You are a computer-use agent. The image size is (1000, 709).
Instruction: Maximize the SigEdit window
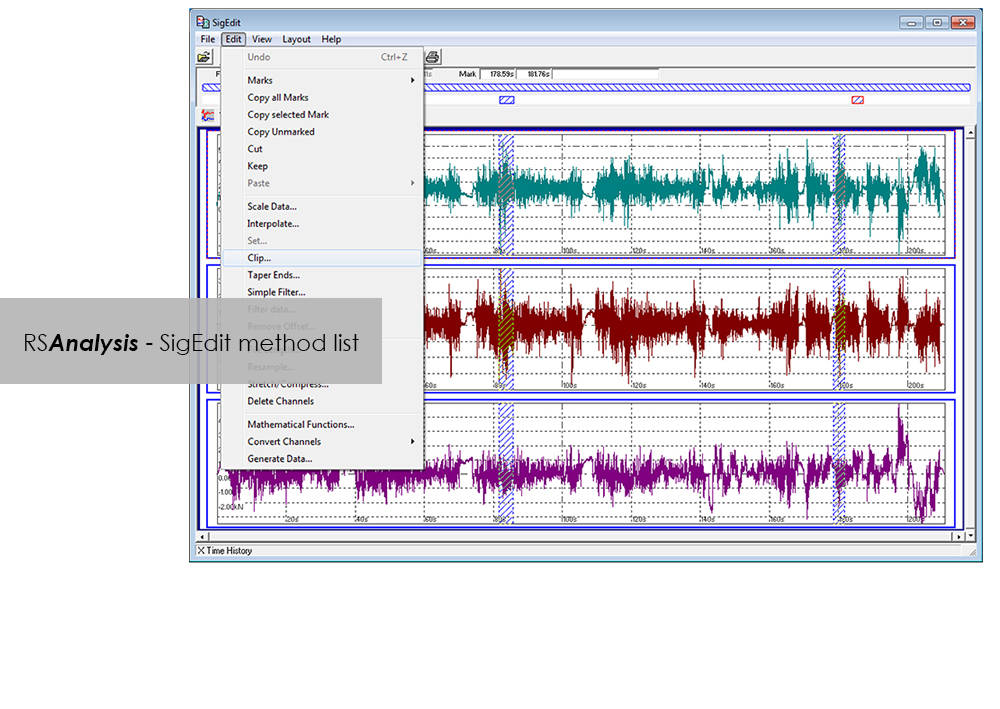pos(938,22)
